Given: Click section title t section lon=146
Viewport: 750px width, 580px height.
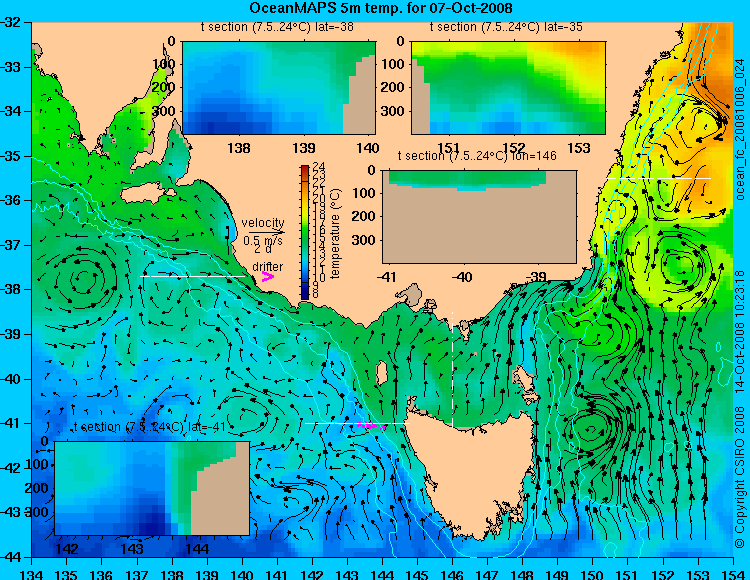Looking at the screenshot, I should click(477, 156).
